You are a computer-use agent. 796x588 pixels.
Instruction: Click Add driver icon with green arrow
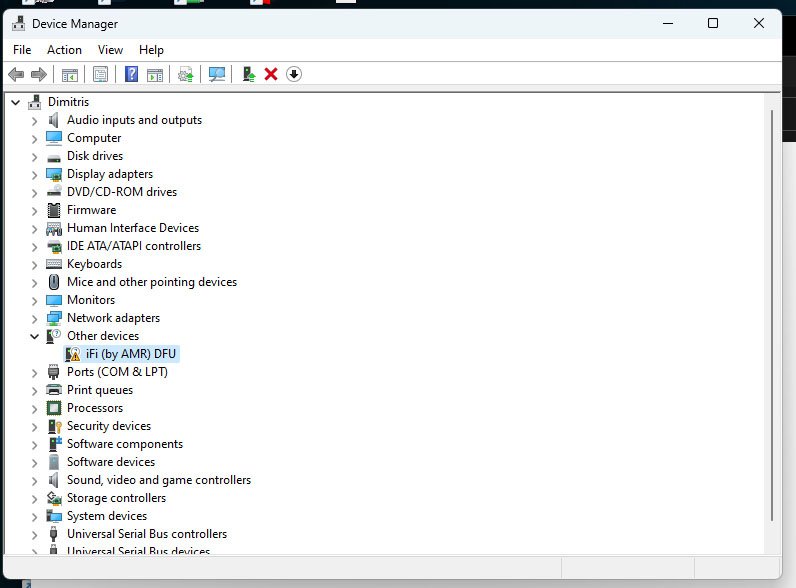249,75
